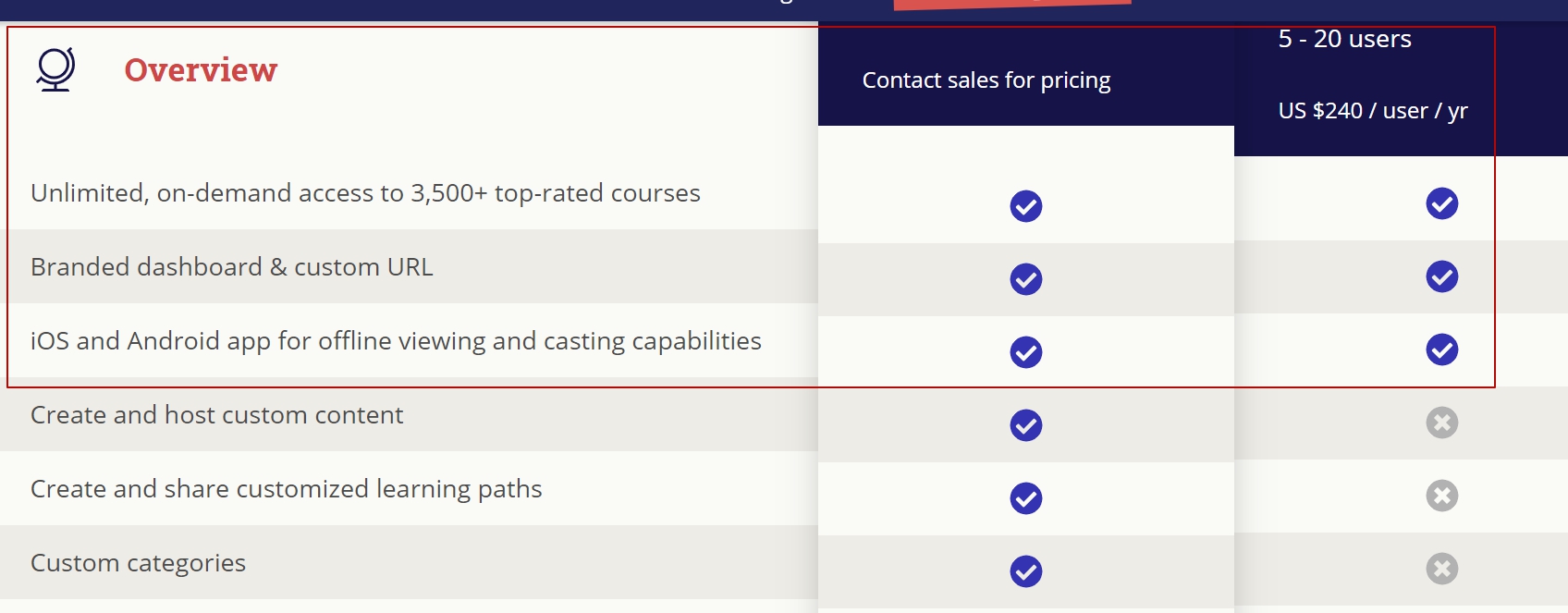Click the 5 - 20 users plan label
The image size is (1568, 613).
(x=1344, y=39)
